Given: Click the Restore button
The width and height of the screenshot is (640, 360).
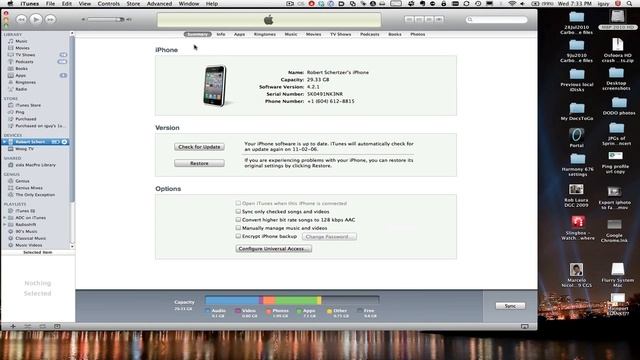Looking at the screenshot, I should coord(199,163).
